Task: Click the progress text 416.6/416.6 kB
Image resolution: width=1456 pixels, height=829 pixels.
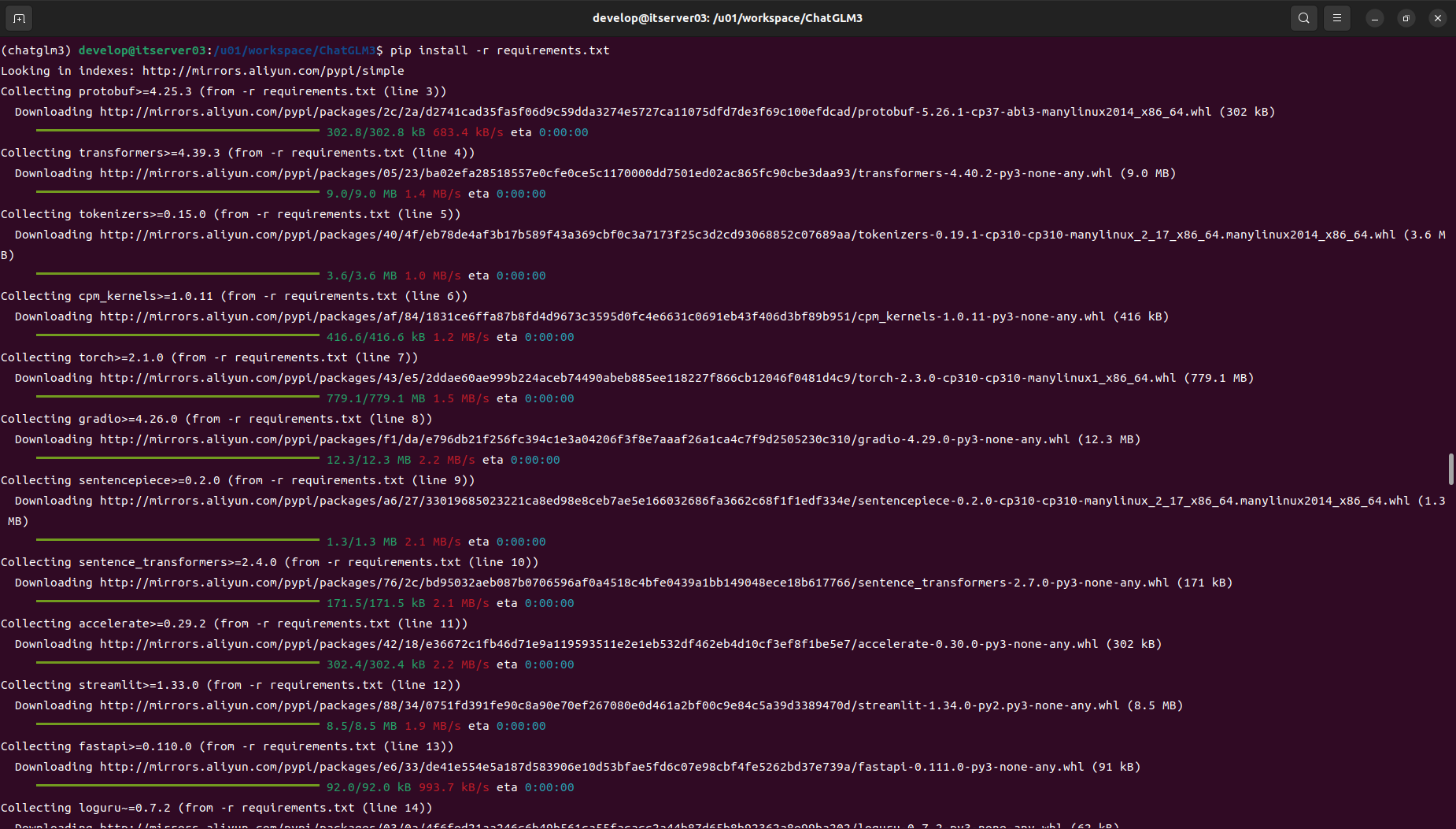Action: coord(376,337)
